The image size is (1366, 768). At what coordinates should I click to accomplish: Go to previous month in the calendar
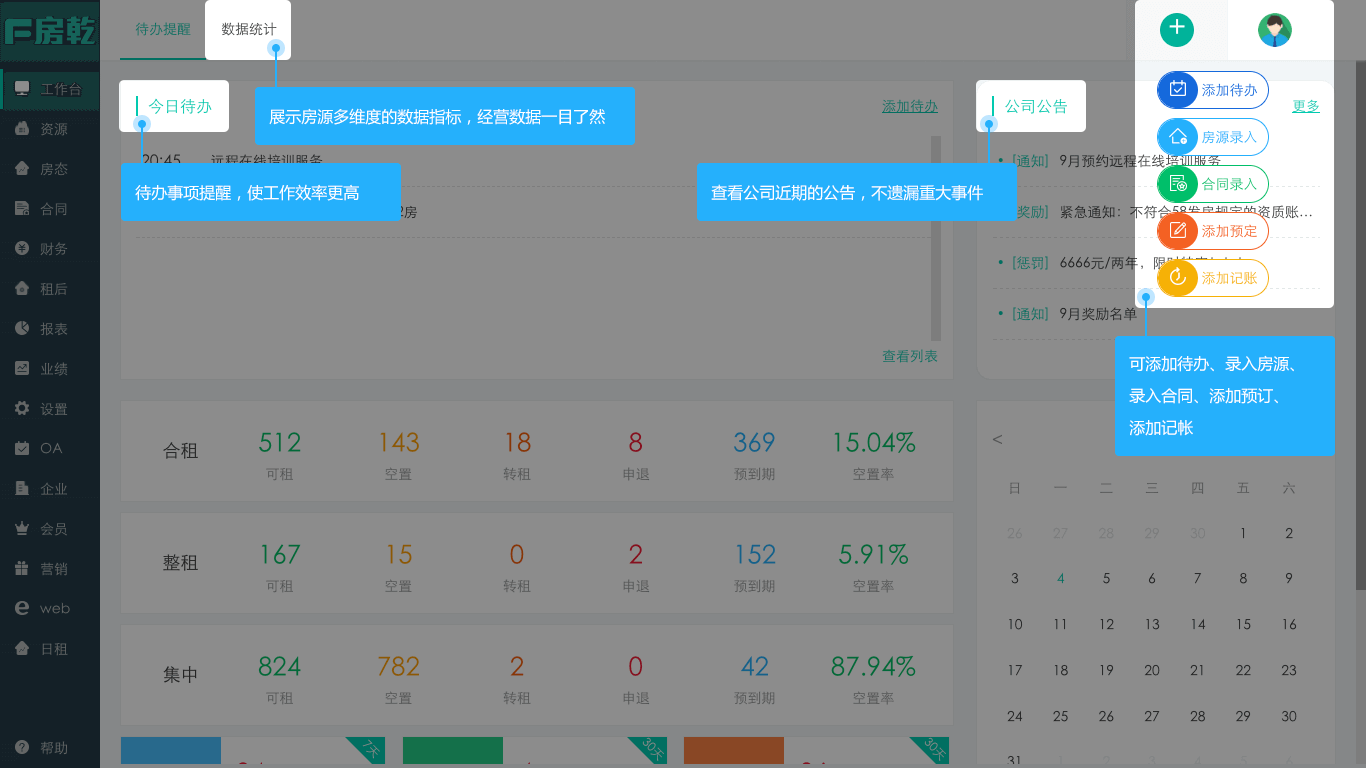(x=997, y=440)
